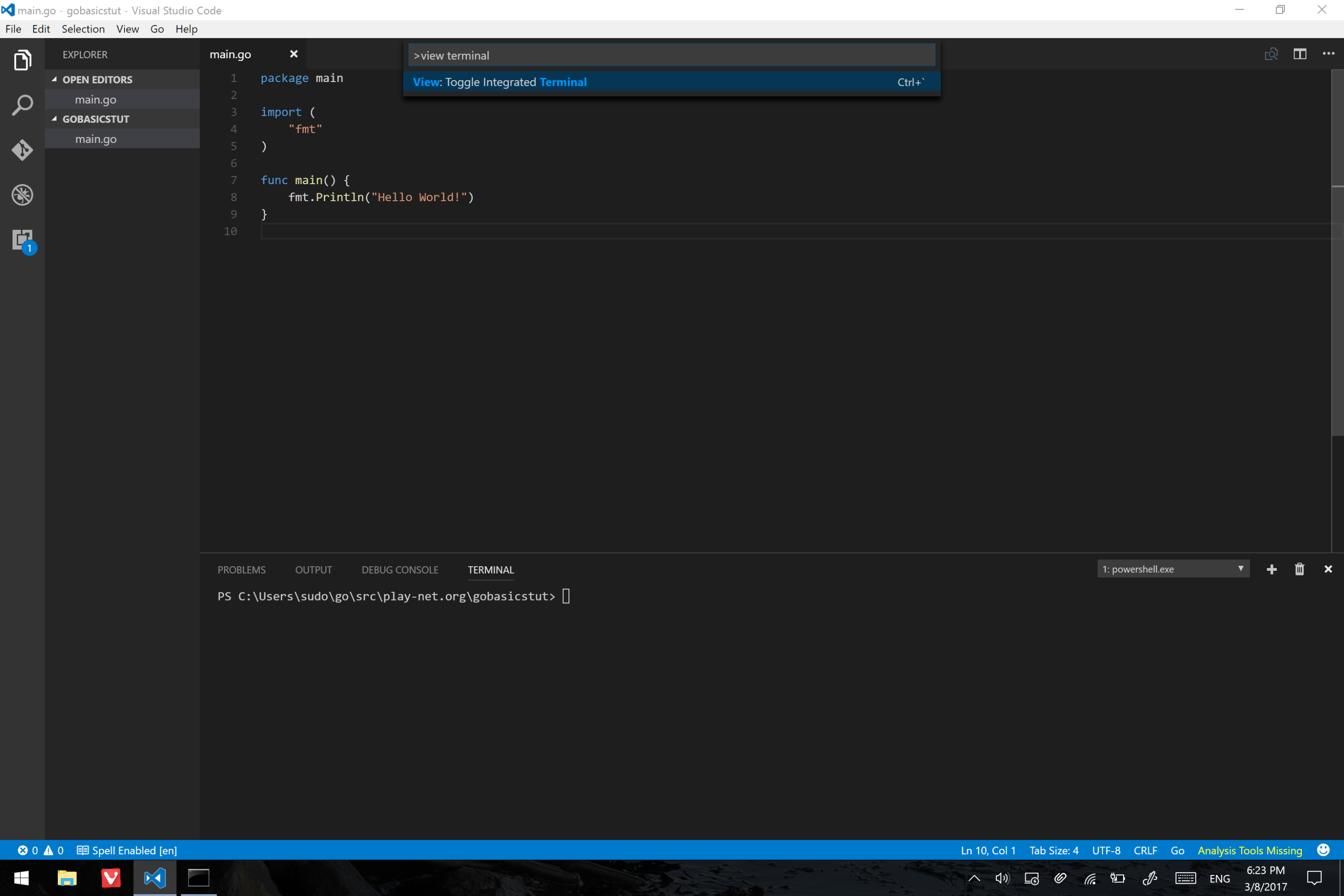Click line 8 fmt.Println code
The width and height of the screenshot is (1344, 896).
[381, 197]
